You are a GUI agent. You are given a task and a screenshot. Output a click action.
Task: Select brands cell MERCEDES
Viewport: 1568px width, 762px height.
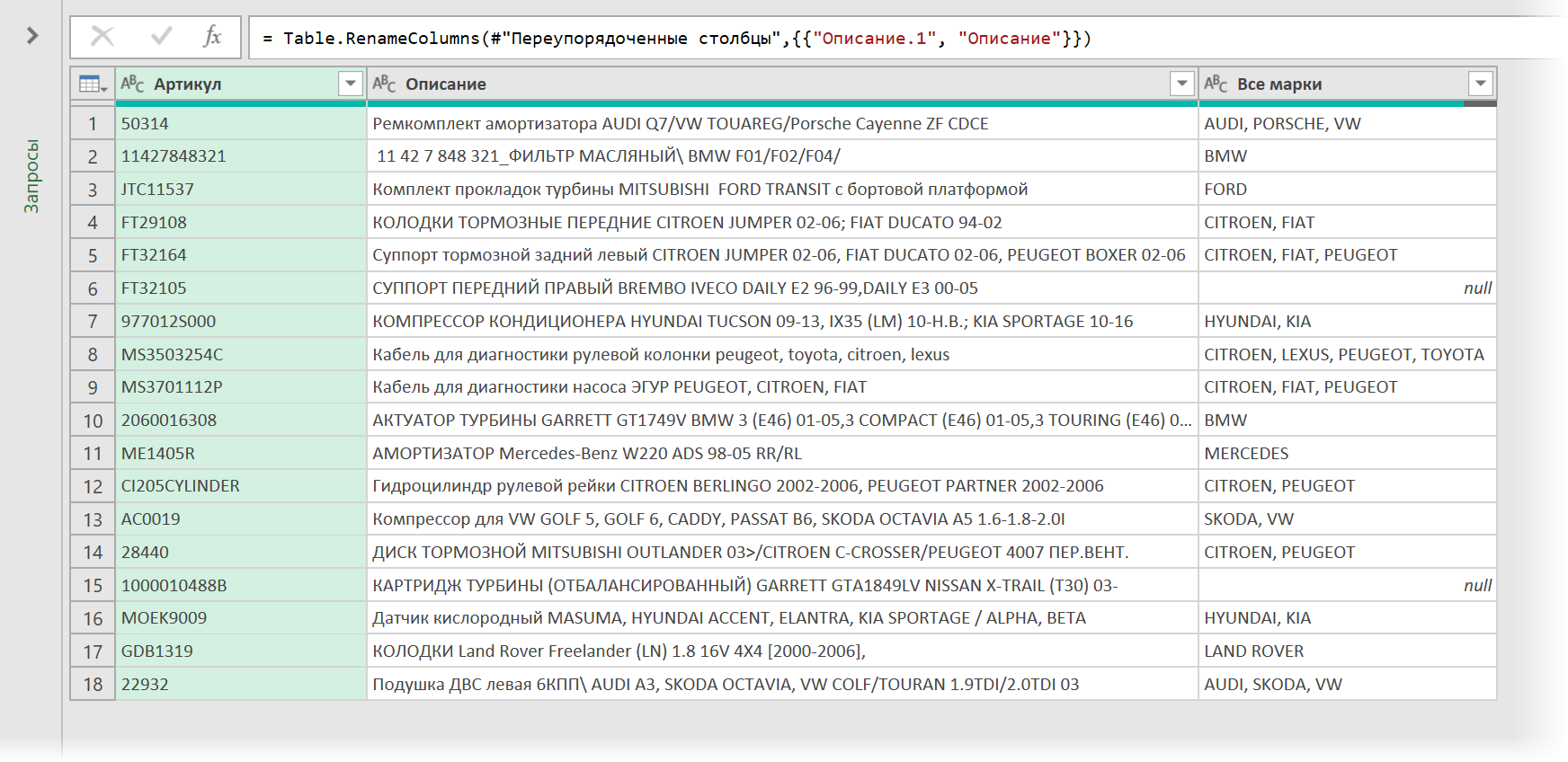click(x=1348, y=454)
